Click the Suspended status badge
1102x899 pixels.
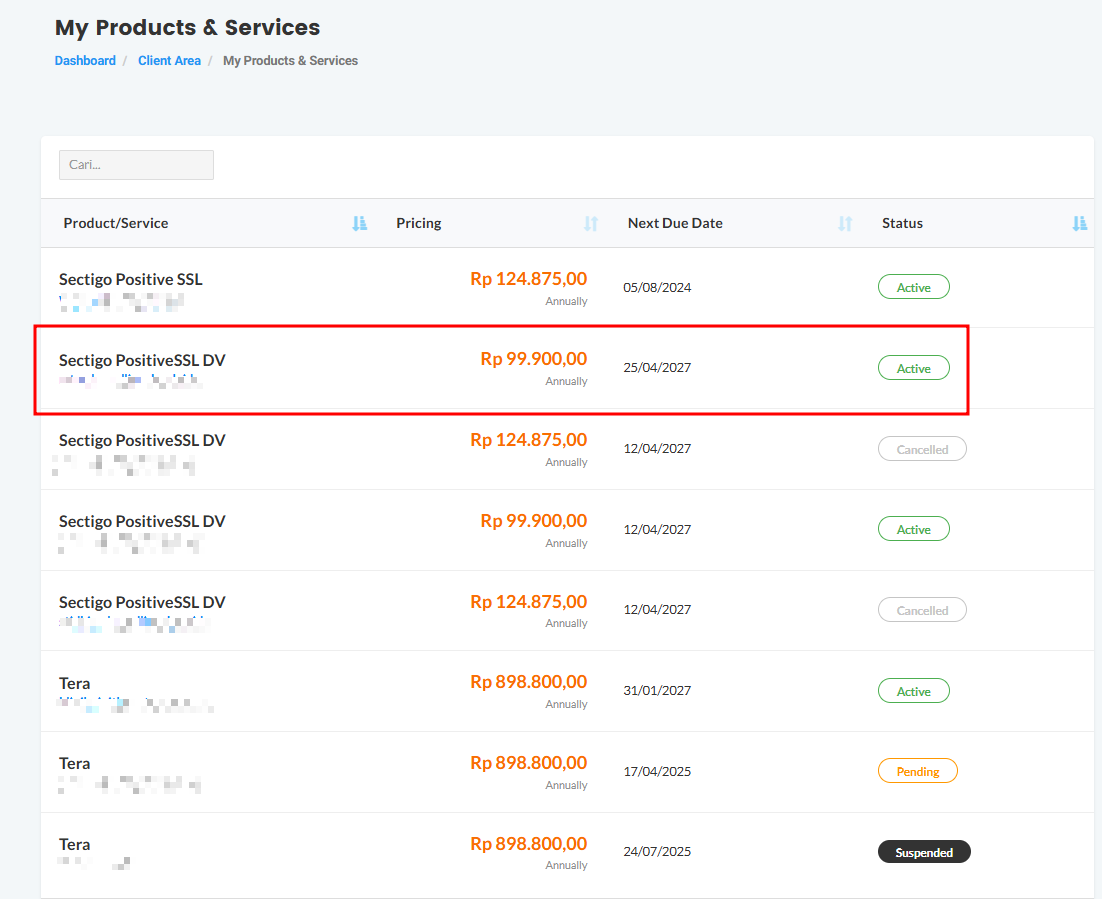point(924,852)
